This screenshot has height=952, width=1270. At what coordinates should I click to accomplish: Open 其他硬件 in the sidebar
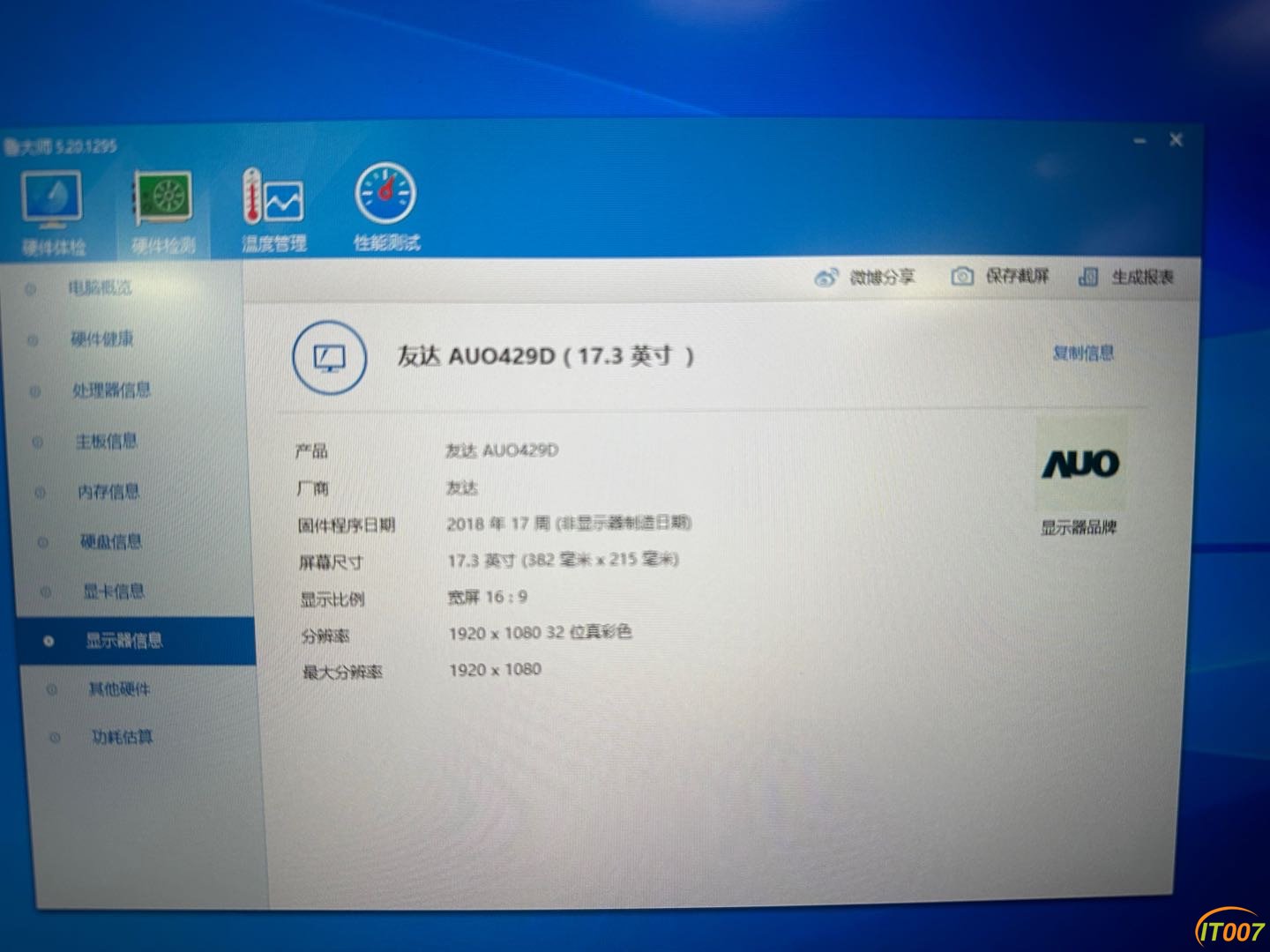(119, 688)
